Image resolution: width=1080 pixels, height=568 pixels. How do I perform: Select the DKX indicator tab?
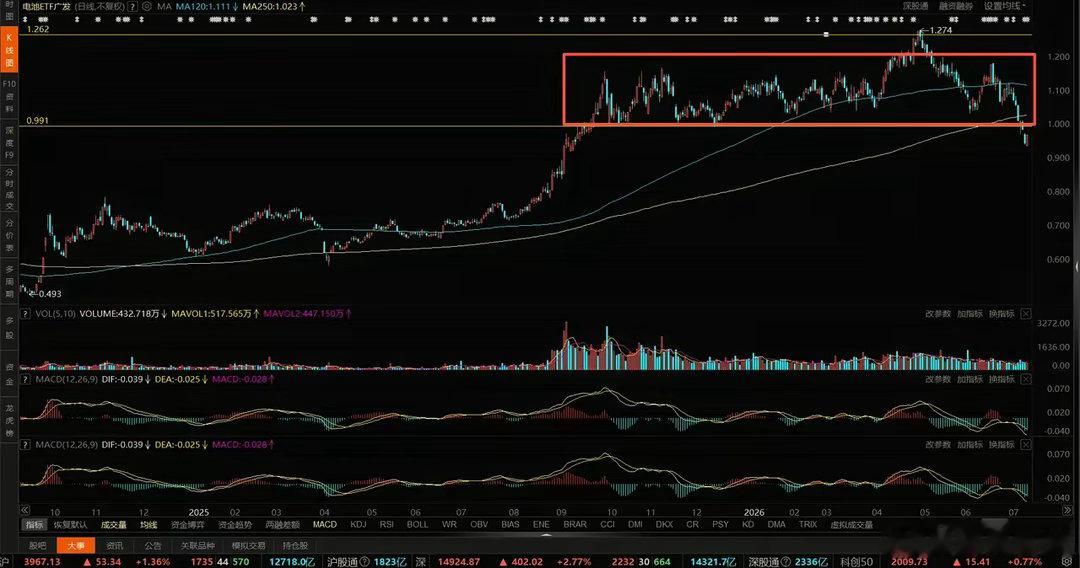click(664, 525)
